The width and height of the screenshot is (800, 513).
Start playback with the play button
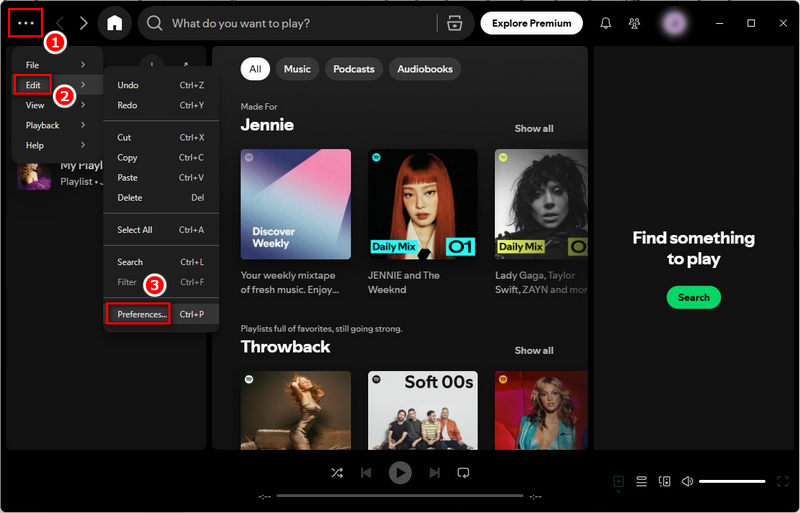401,473
